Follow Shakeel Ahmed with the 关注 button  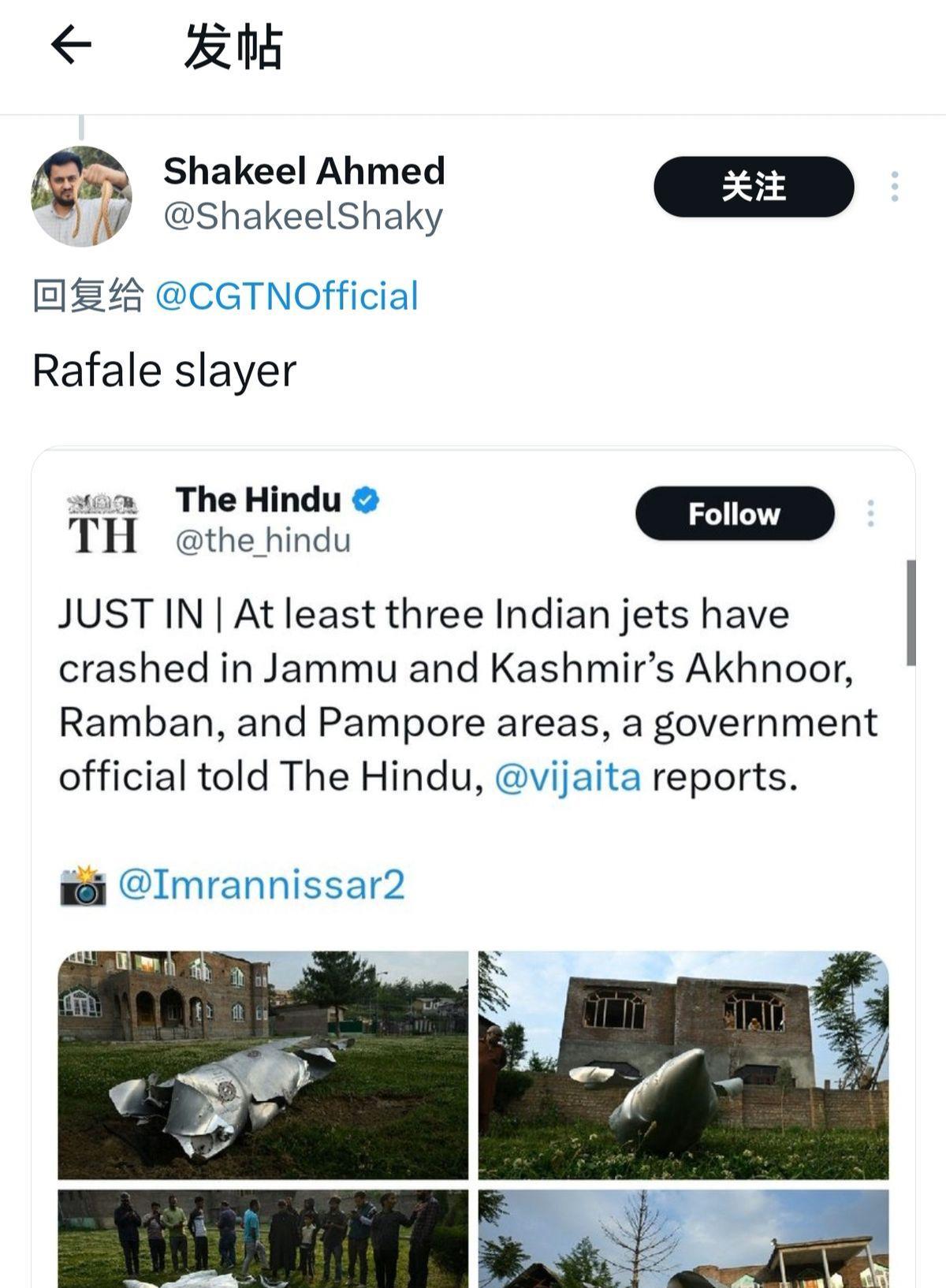click(754, 187)
